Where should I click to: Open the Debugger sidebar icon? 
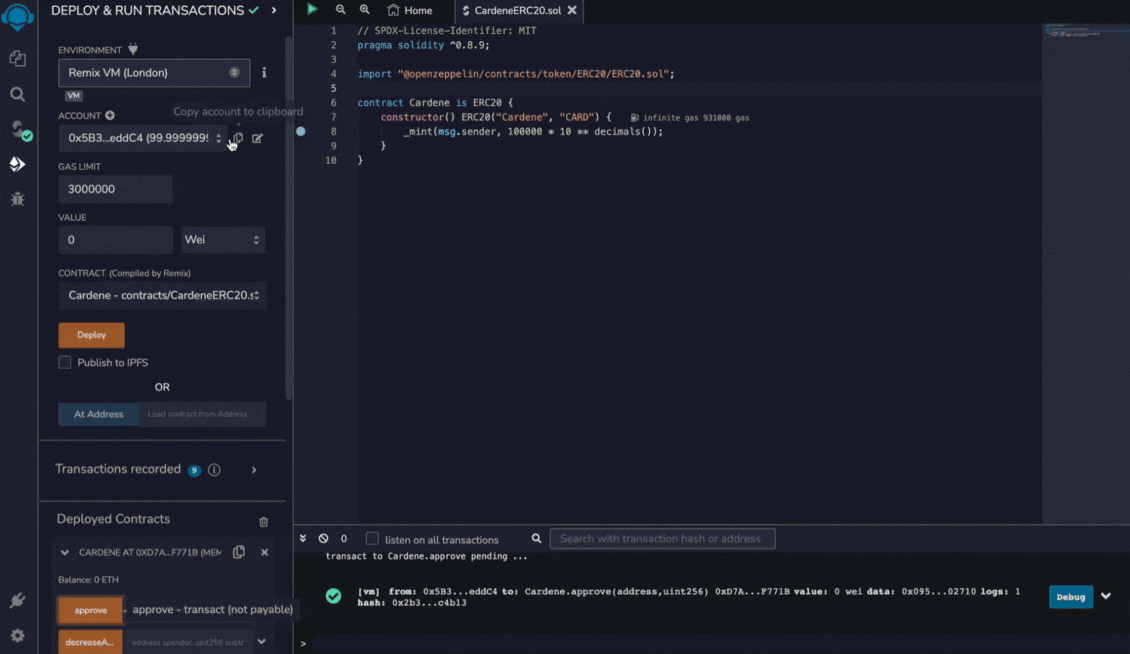click(17, 199)
